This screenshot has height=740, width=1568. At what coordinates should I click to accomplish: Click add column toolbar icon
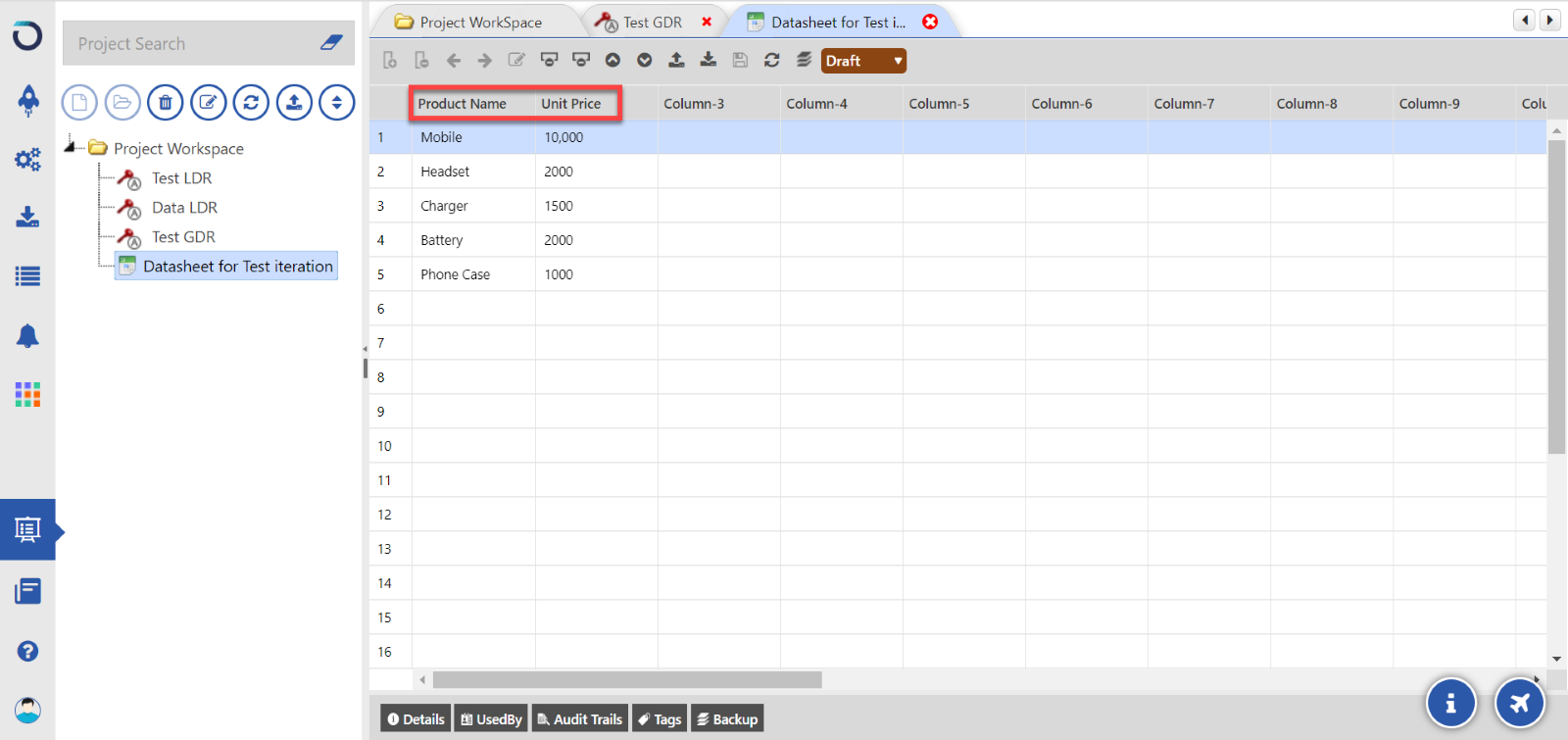(x=390, y=61)
